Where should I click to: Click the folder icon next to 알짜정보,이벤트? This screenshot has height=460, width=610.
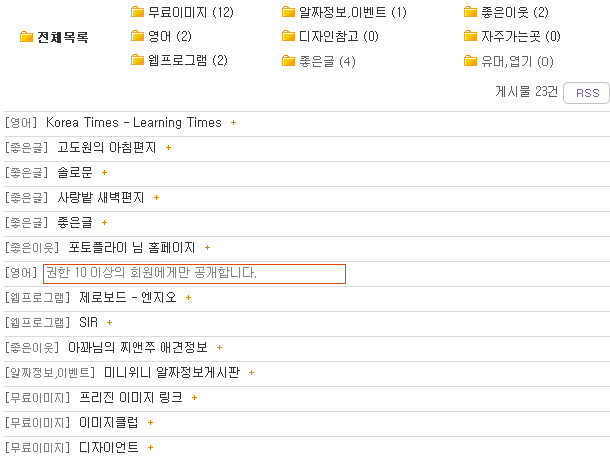point(289,12)
